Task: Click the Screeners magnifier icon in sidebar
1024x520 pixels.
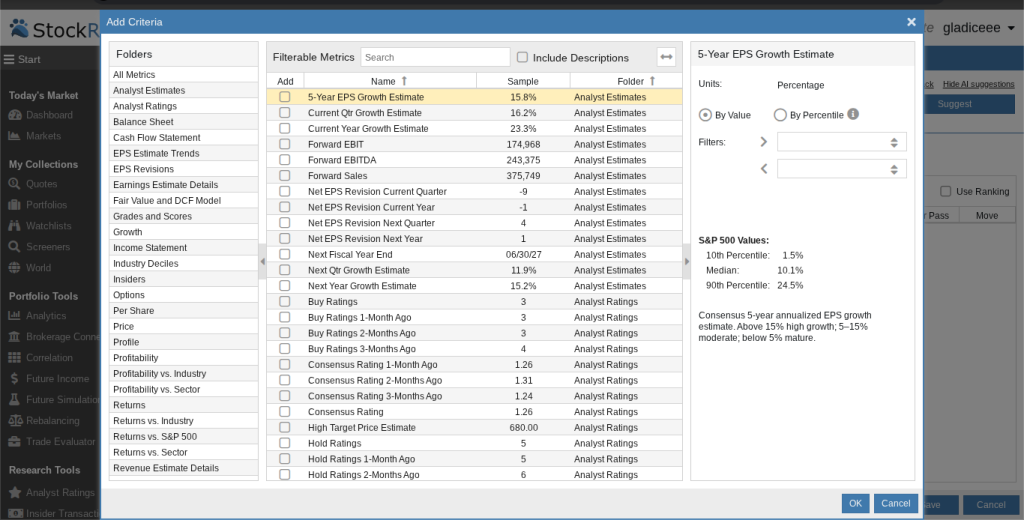Action: pyautogui.click(x=14, y=247)
